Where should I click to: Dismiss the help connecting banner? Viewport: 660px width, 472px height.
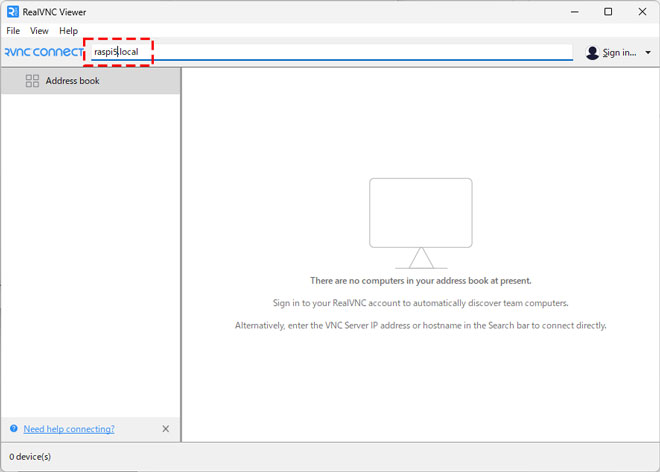(x=166, y=429)
